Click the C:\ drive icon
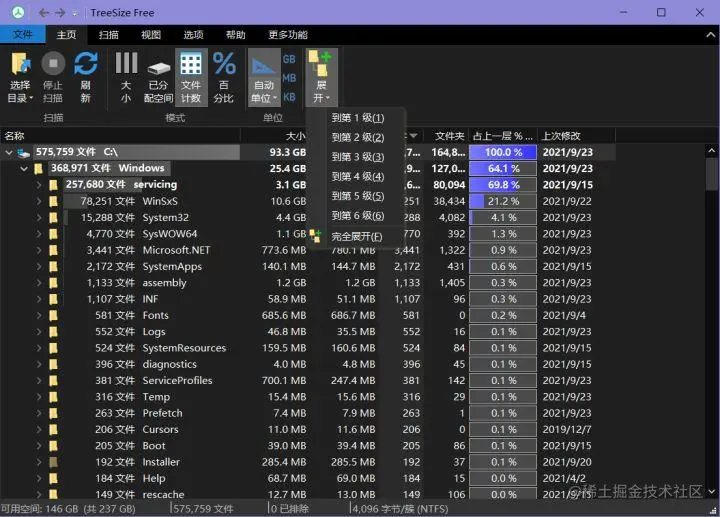The width and height of the screenshot is (720, 517). coord(23,152)
